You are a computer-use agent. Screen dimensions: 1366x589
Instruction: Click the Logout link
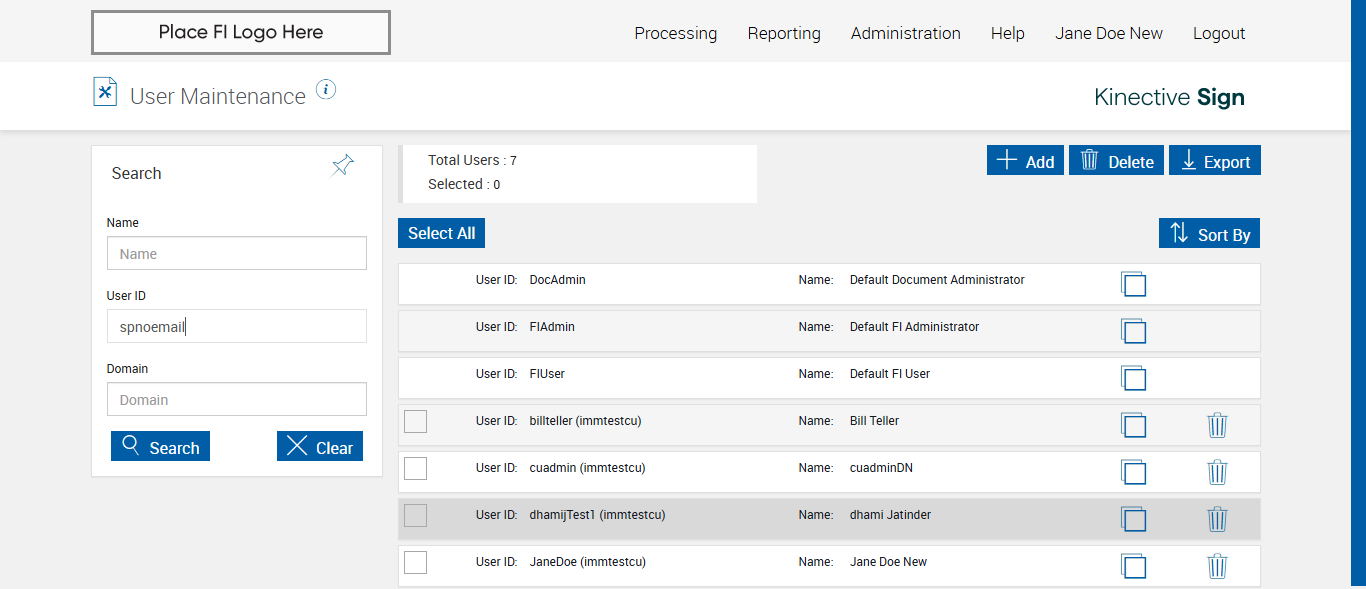(x=1219, y=33)
